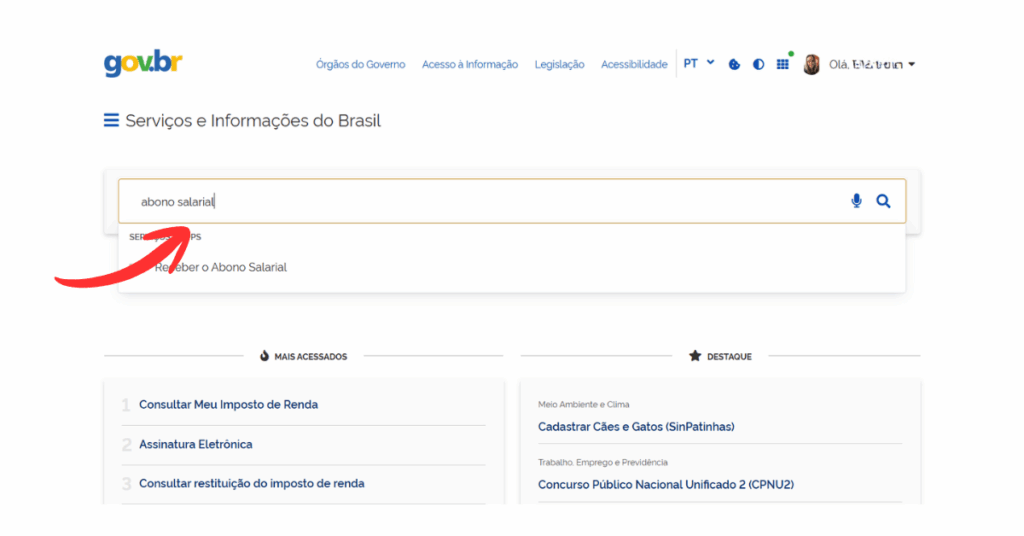Open the hamburger menu icon
1024x536 pixels.
[x=111, y=121]
